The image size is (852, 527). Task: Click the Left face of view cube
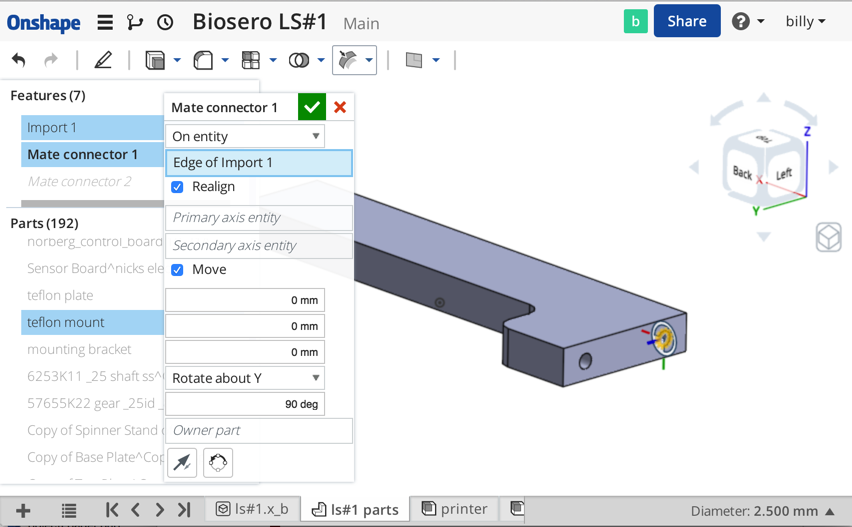[x=784, y=174]
